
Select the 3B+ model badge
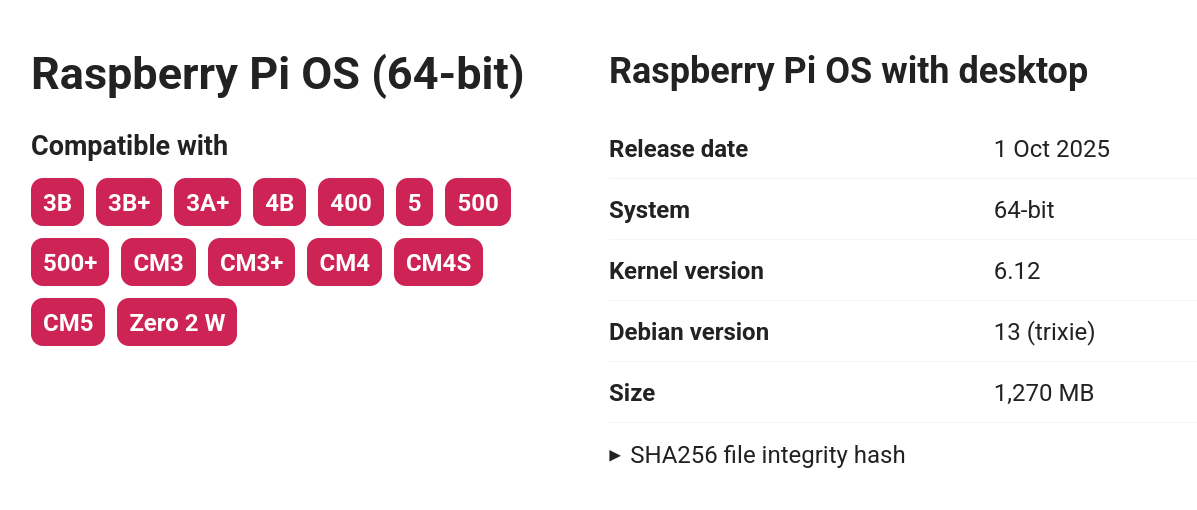pos(129,203)
